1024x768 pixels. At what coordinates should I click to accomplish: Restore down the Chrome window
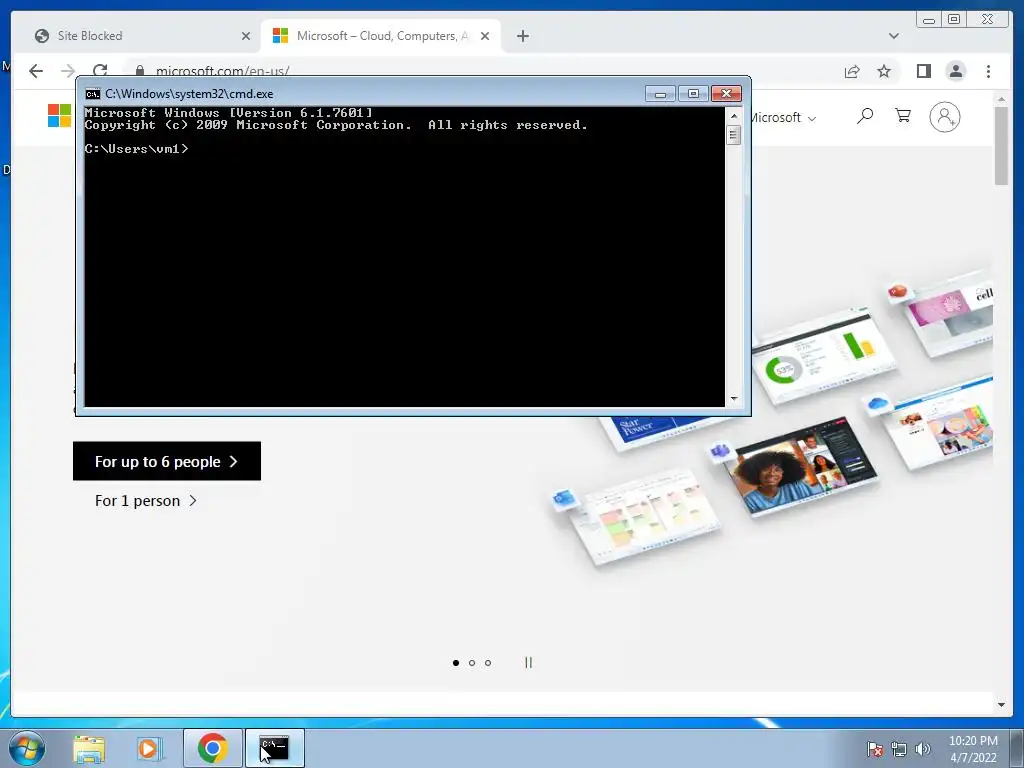954,20
